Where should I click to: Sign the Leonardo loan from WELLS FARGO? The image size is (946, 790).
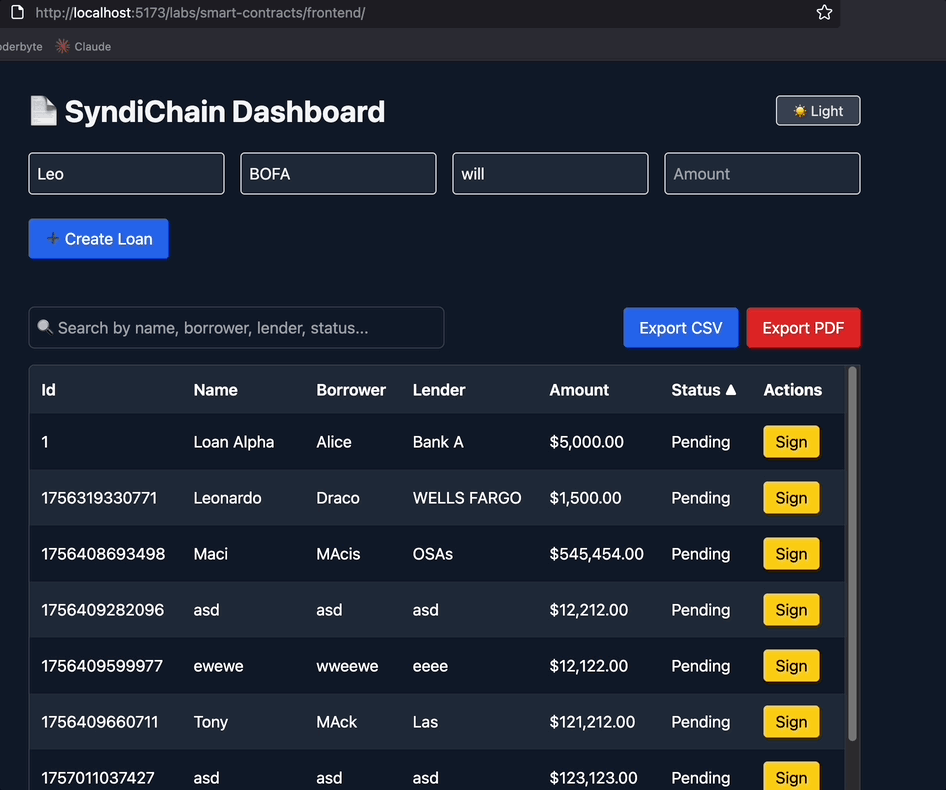(x=791, y=498)
